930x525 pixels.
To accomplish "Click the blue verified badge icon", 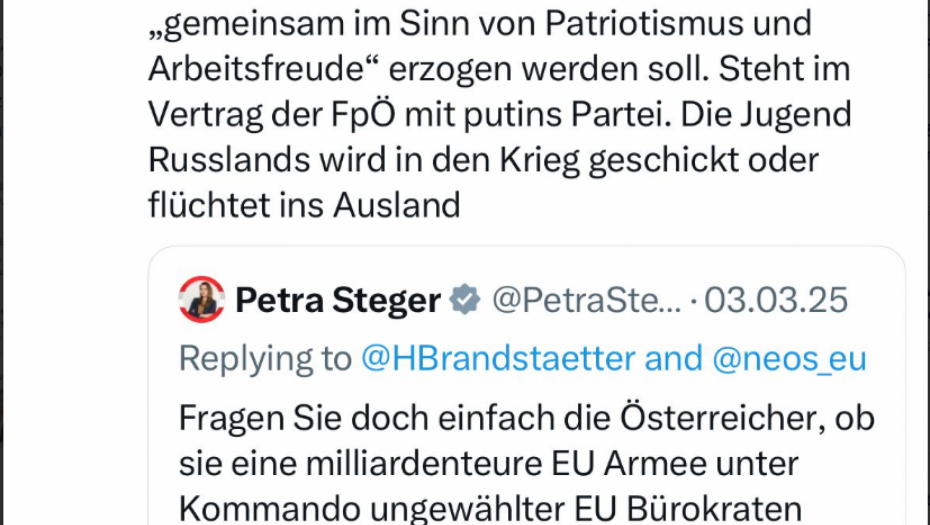I will point(465,300).
